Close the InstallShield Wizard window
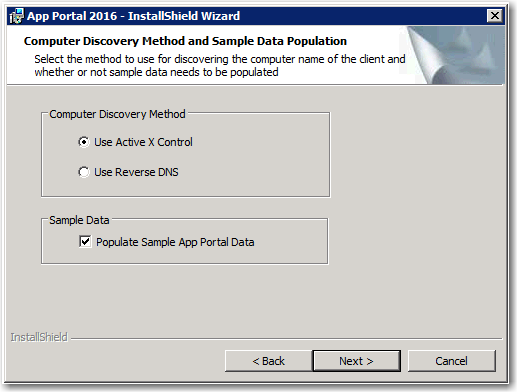 coord(494,16)
